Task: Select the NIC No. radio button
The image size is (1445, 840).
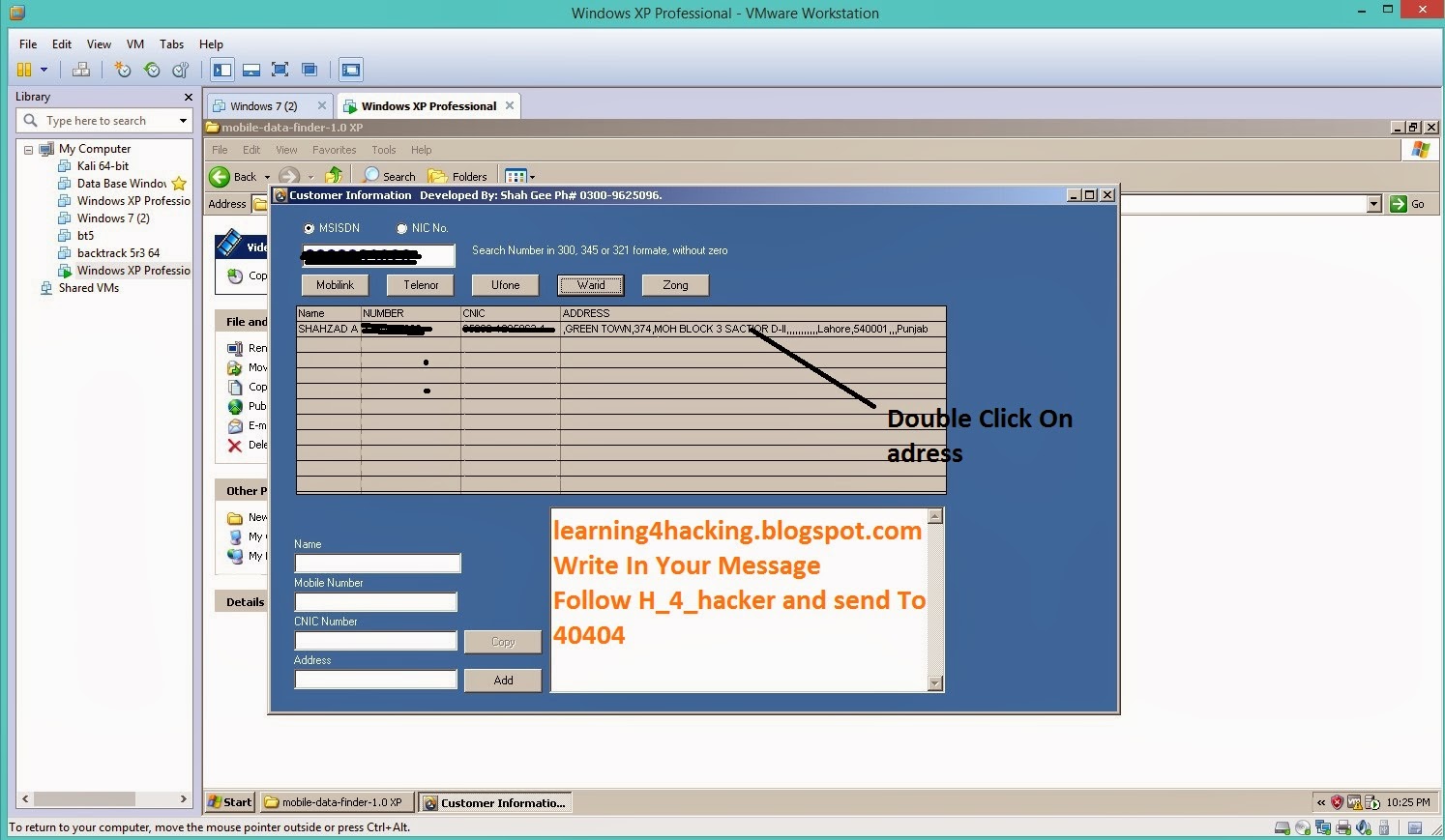Action: point(402,229)
